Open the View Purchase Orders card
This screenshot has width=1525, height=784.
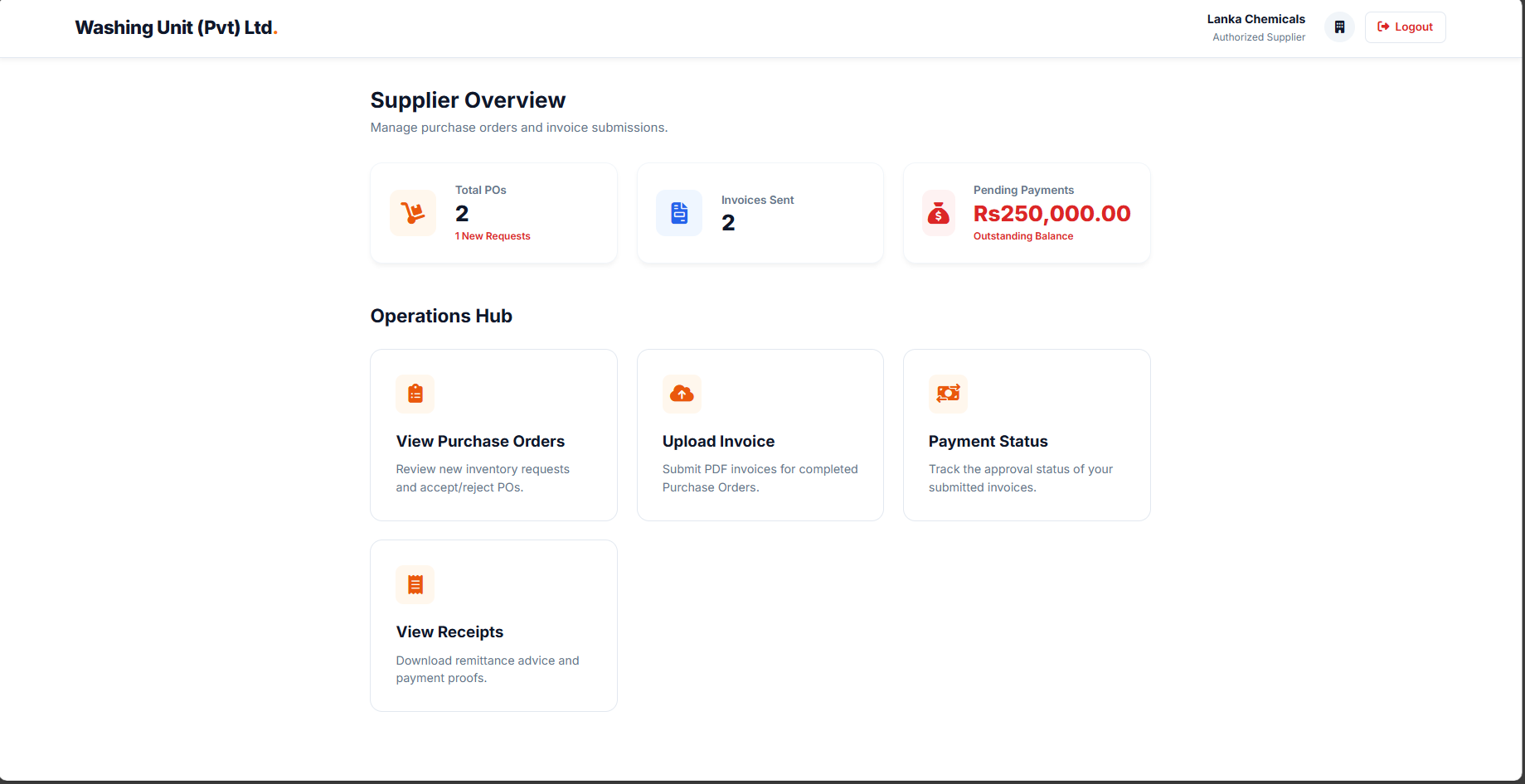[x=493, y=435]
